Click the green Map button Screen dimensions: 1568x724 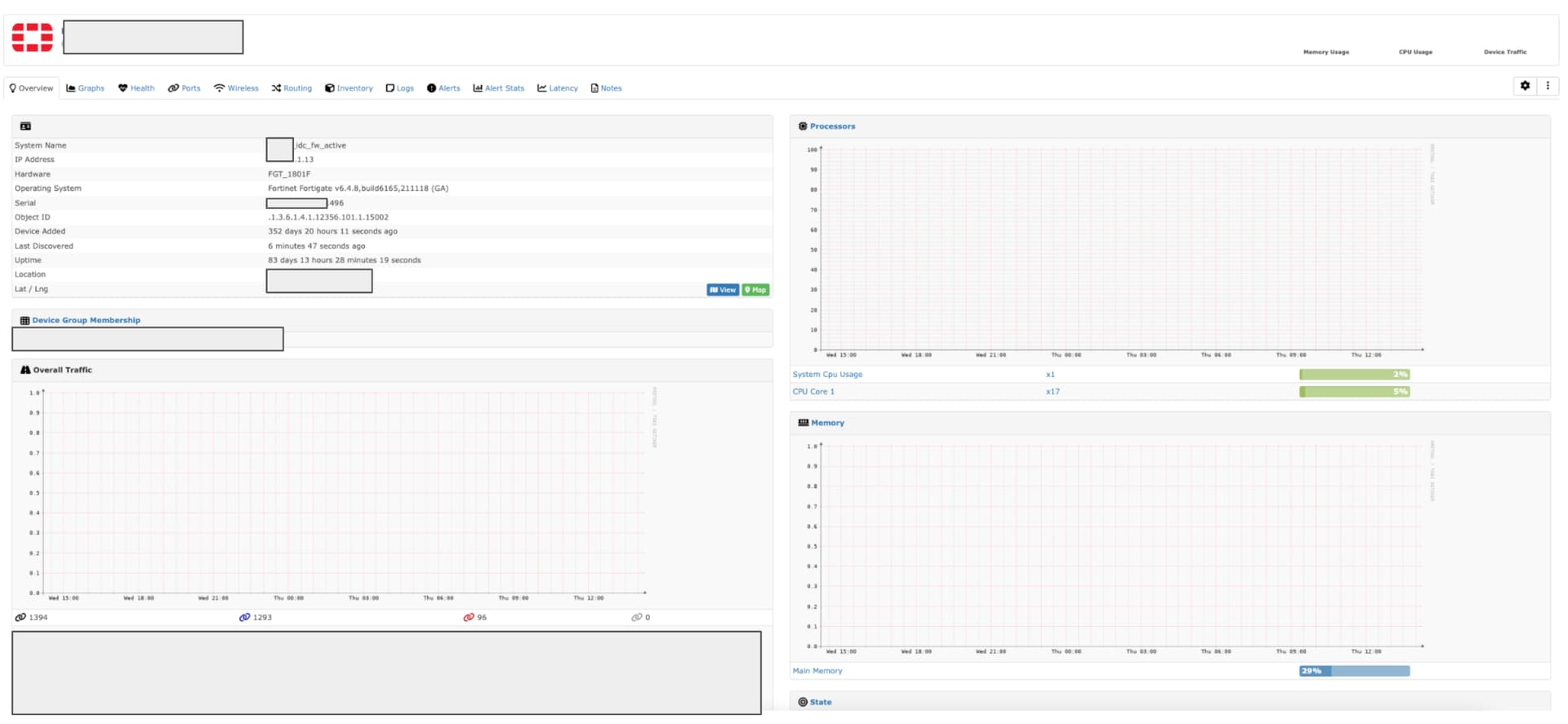click(x=755, y=290)
